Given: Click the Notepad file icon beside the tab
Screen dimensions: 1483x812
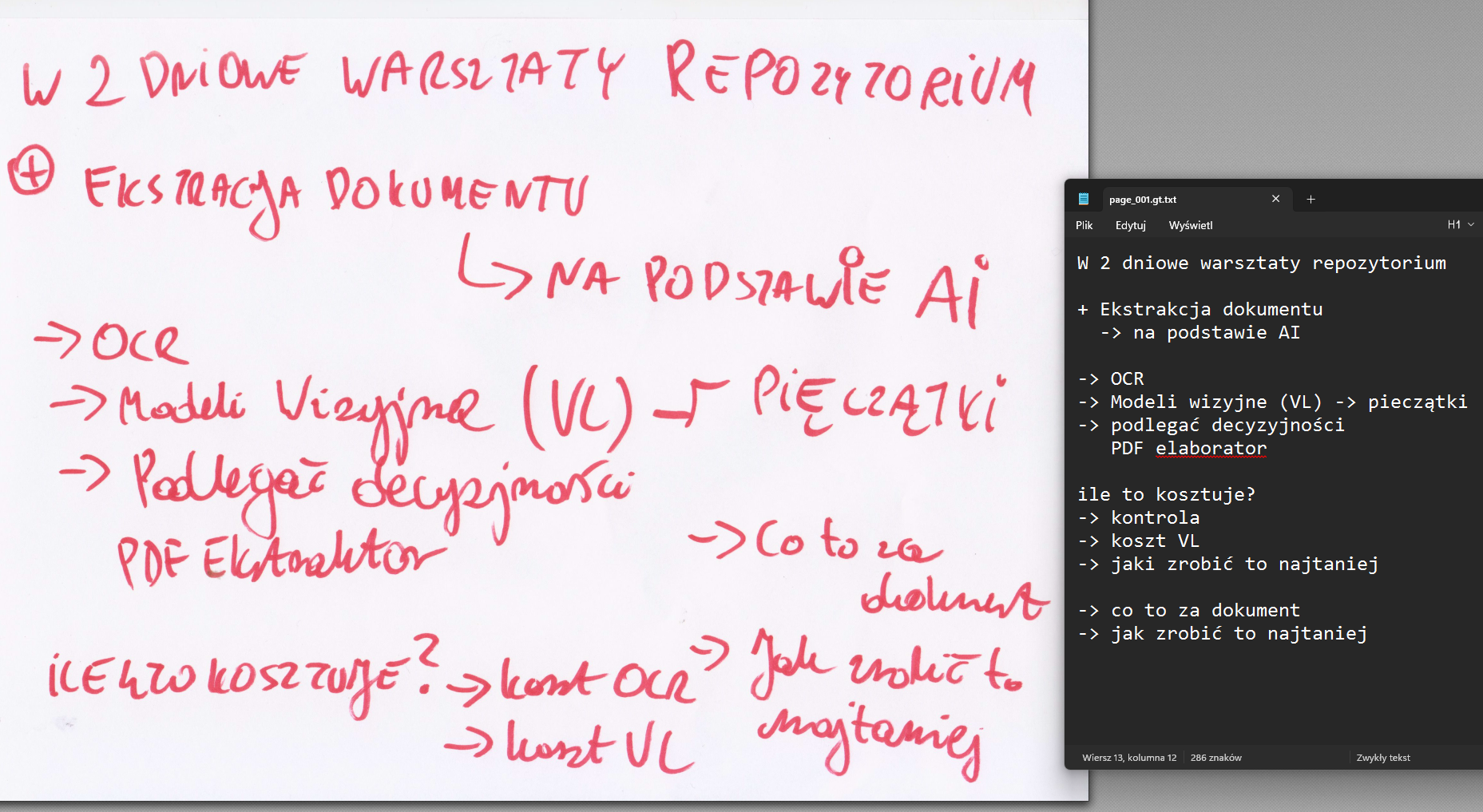Looking at the screenshot, I should pyautogui.click(x=1084, y=199).
